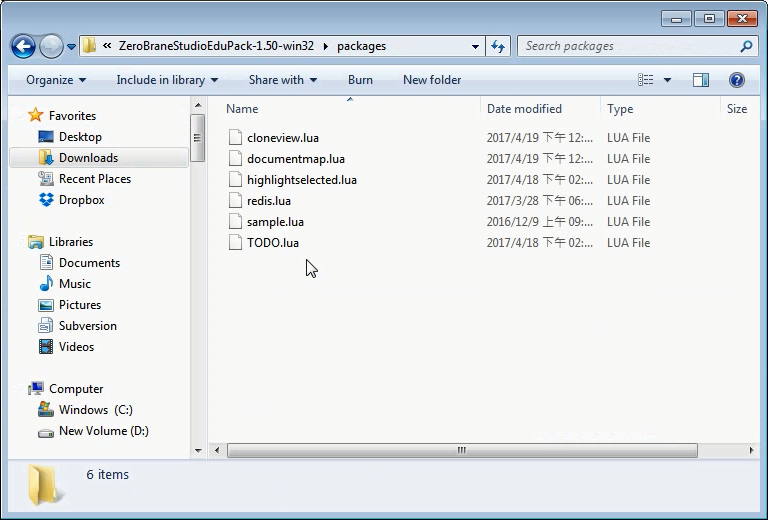Click the Burn toolbar button

pos(360,80)
